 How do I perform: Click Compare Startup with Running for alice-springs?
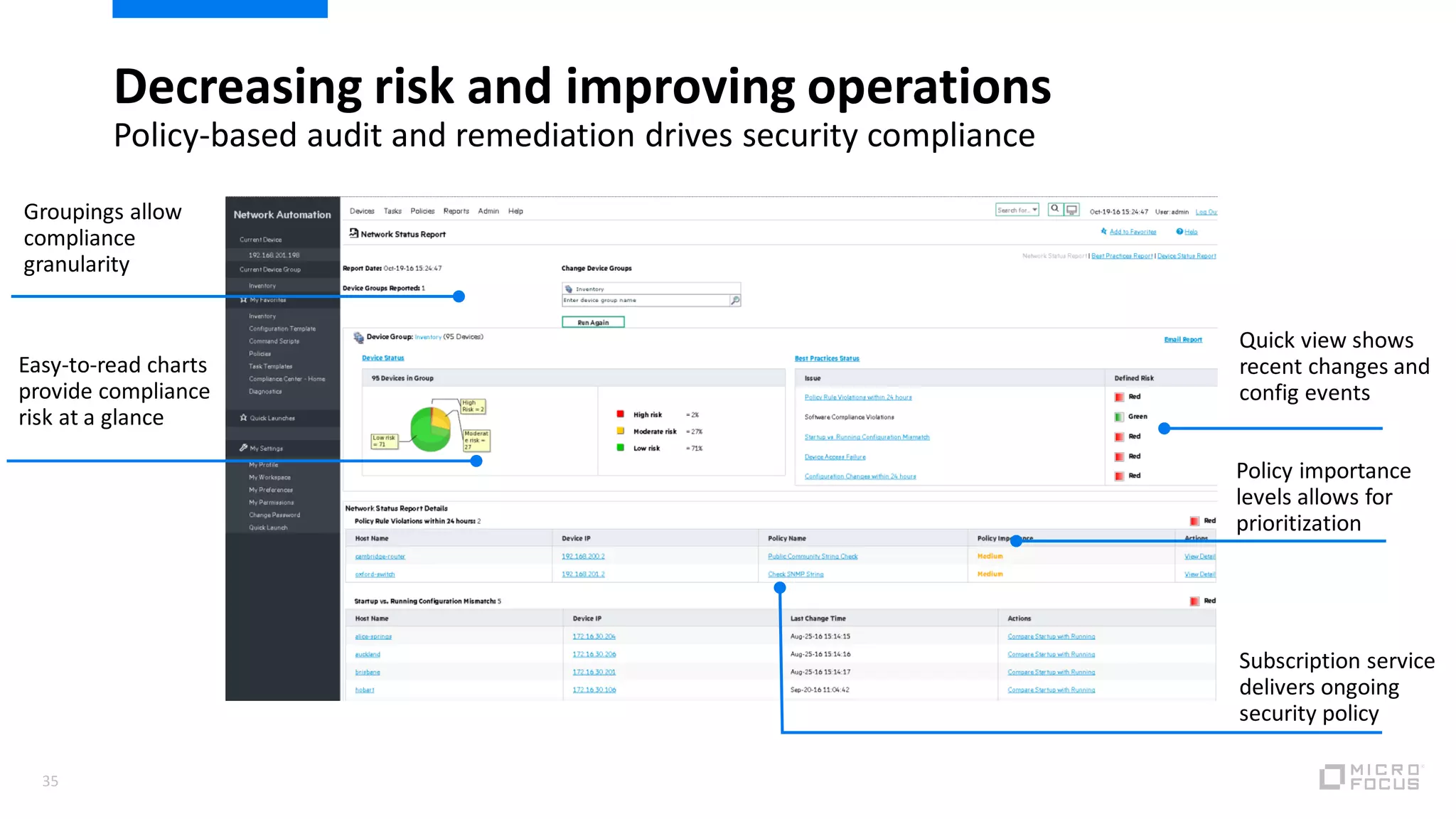tap(1051, 637)
